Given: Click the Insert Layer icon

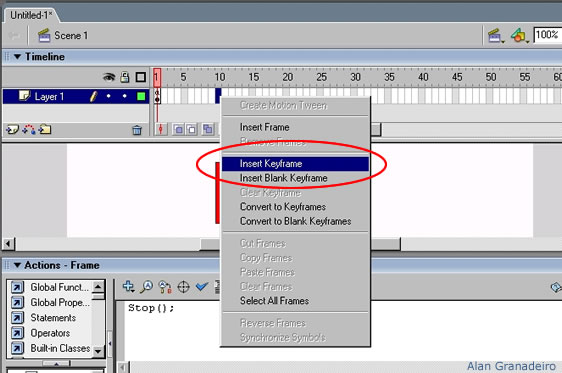Looking at the screenshot, I should tap(12, 129).
